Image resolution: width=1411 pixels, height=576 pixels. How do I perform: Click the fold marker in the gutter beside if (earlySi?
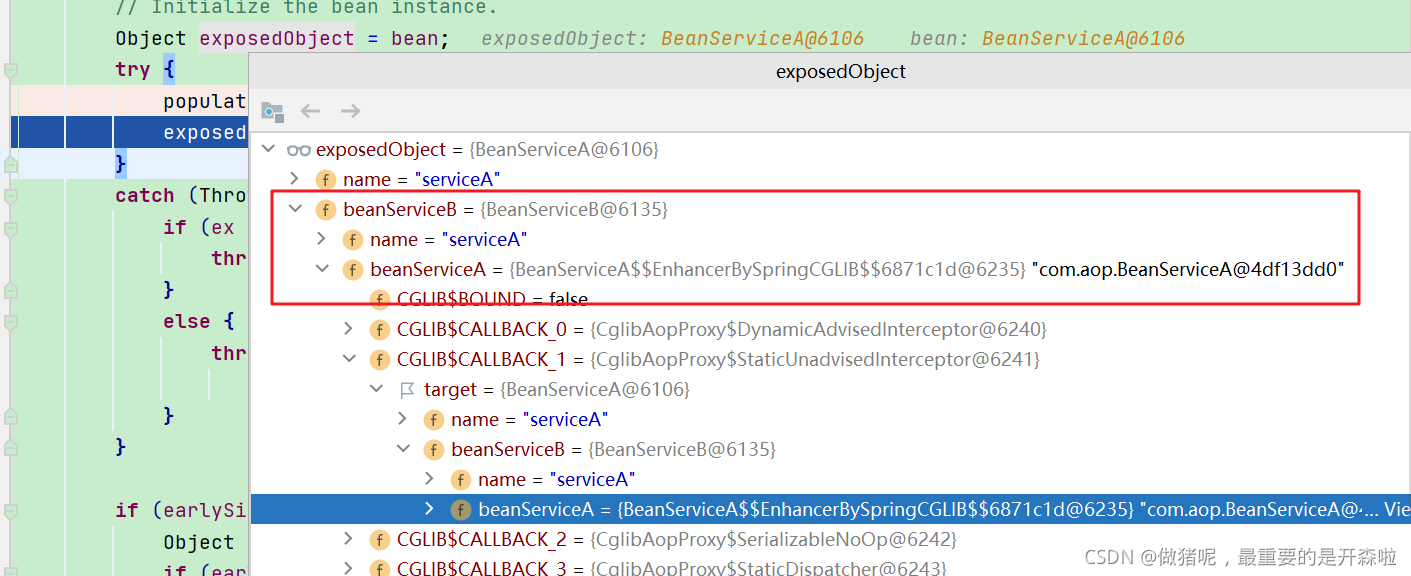click(x=11, y=510)
